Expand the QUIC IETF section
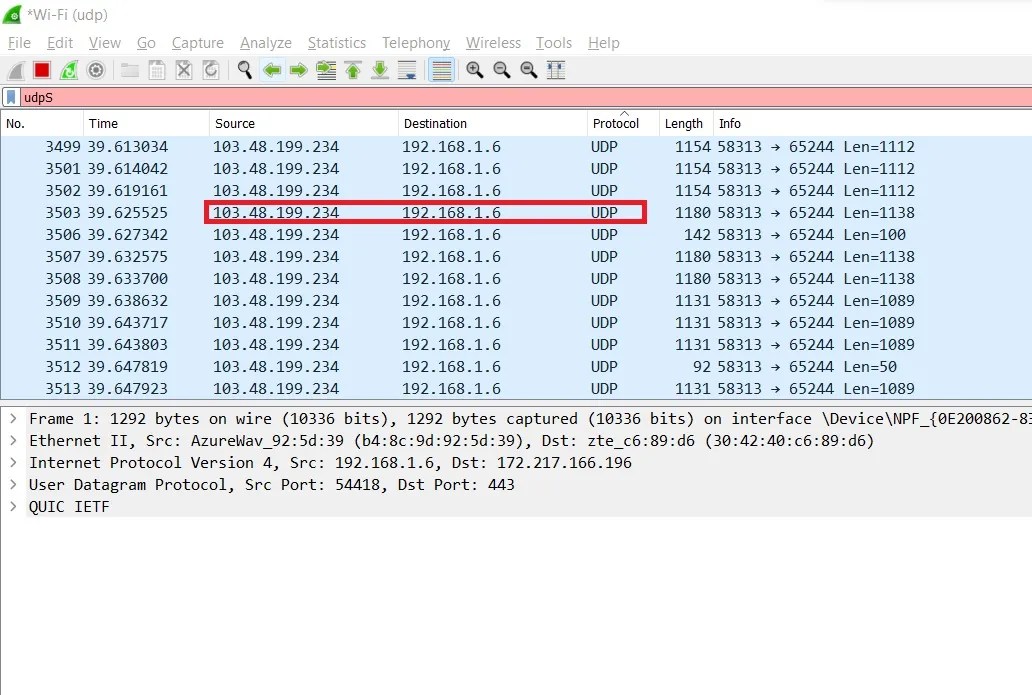Image resolution: width=1032 pixels, height=695 pixels. pyautogui.click(x=13, y=507)
